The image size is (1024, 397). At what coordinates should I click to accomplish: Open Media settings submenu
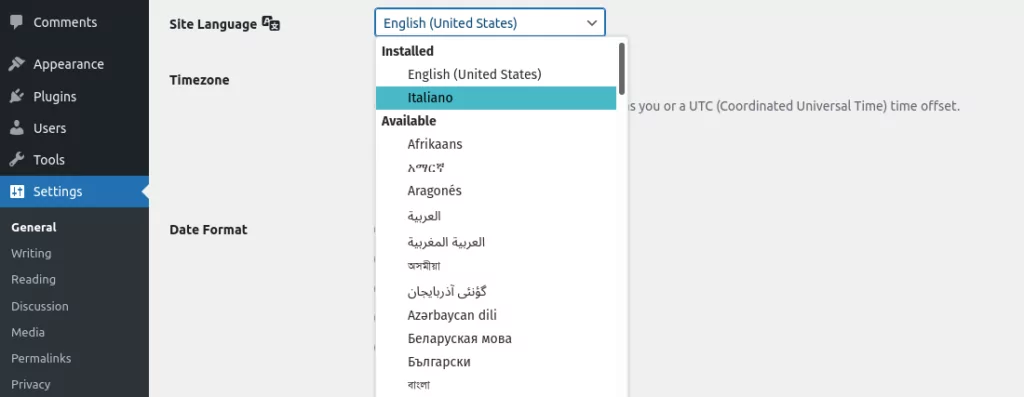(28, 332)
